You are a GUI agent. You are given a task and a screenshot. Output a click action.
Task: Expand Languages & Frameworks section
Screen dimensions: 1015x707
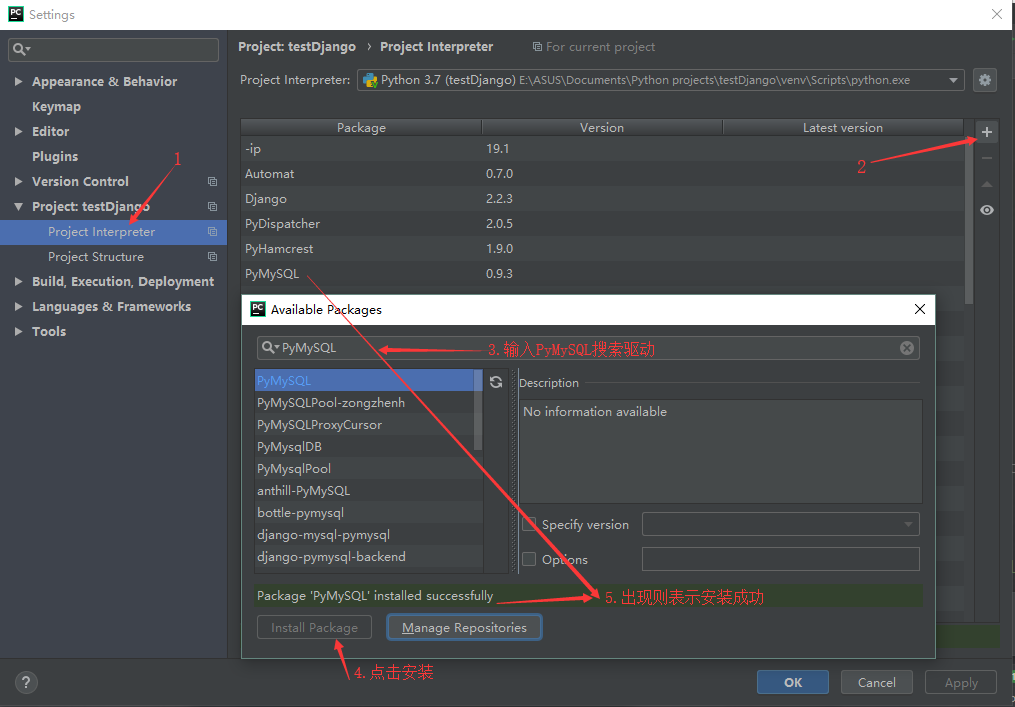19,307
